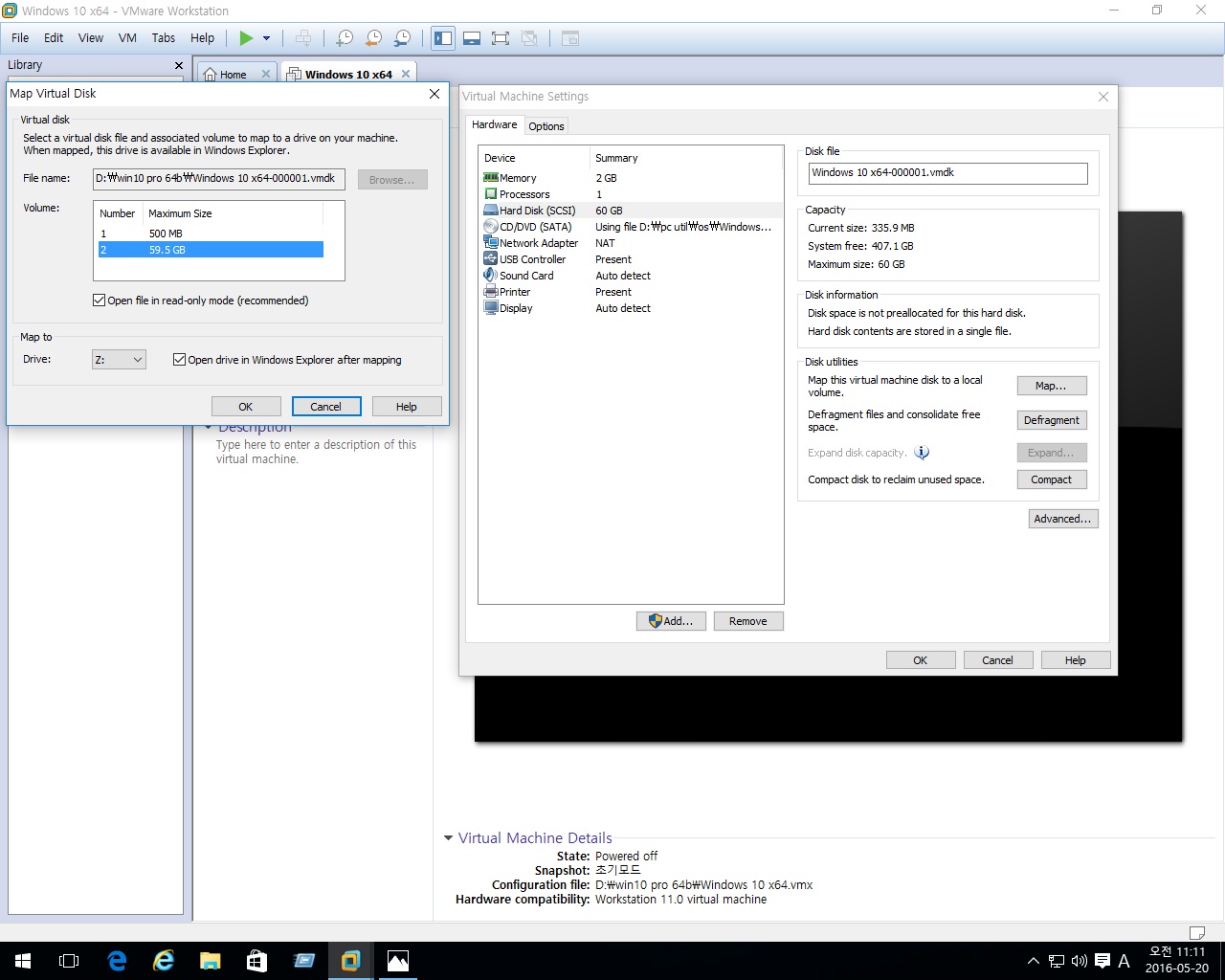
Task: Revert to snapshot toolbar icon
Action: tap(374, 38)
